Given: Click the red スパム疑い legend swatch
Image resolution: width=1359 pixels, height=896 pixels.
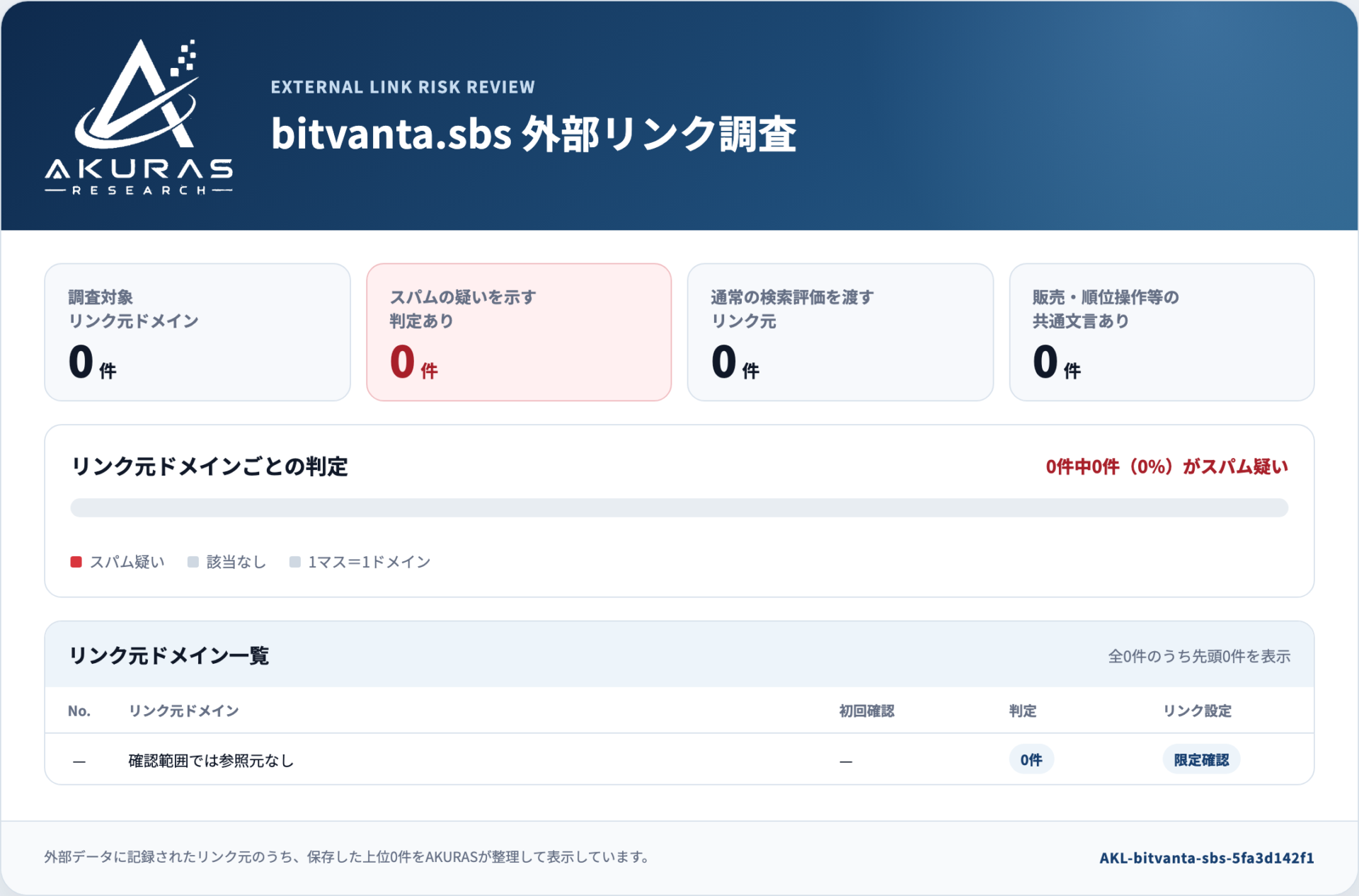Looking at the screenshot, I should click(x=76, y=562).
